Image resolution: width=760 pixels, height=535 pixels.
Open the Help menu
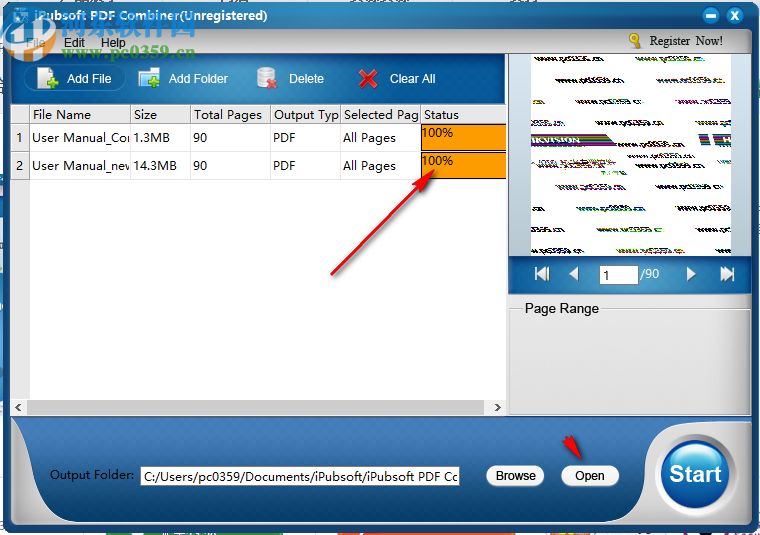[113, 43]
